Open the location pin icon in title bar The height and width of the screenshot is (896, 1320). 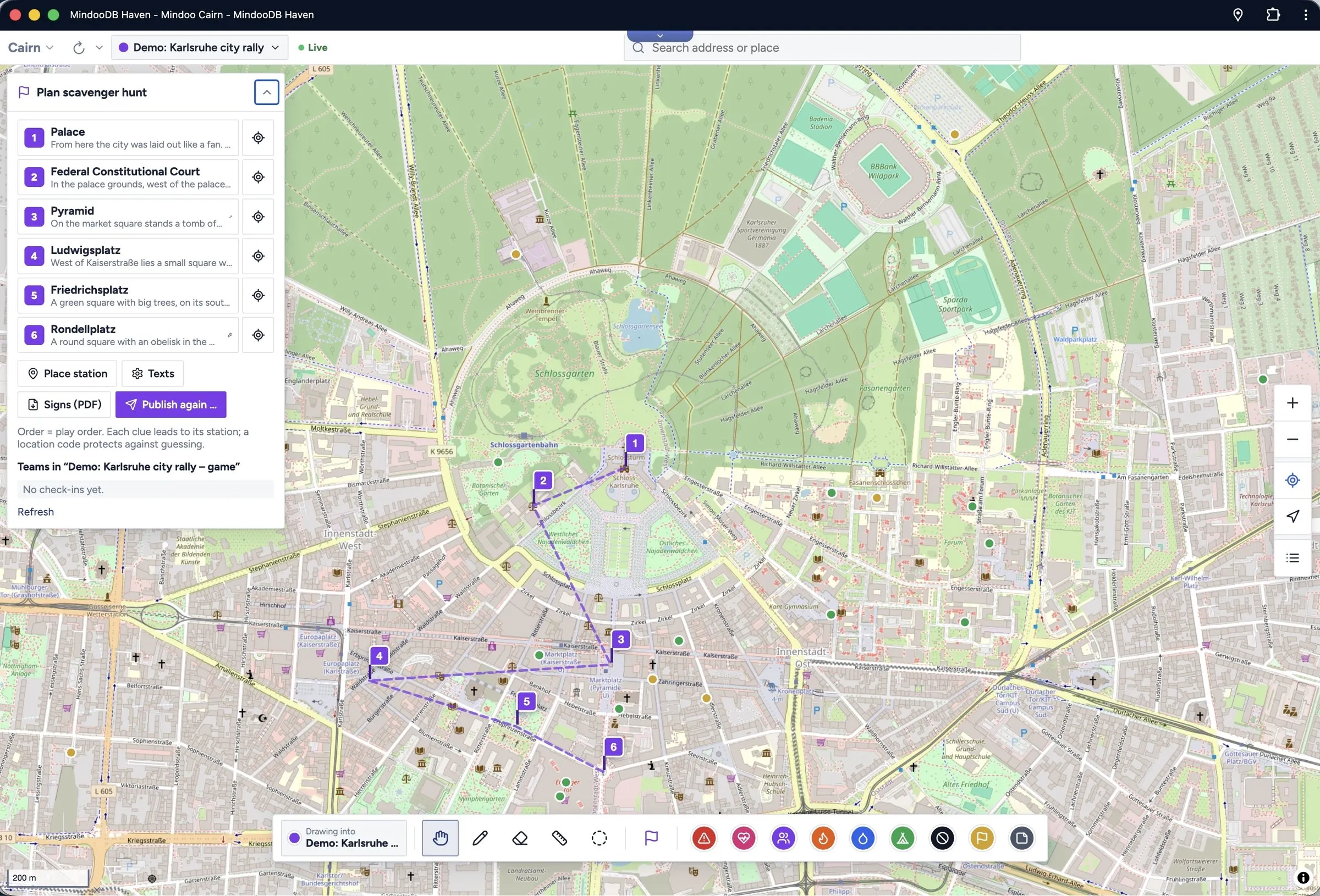click(x=1238, y=15)
